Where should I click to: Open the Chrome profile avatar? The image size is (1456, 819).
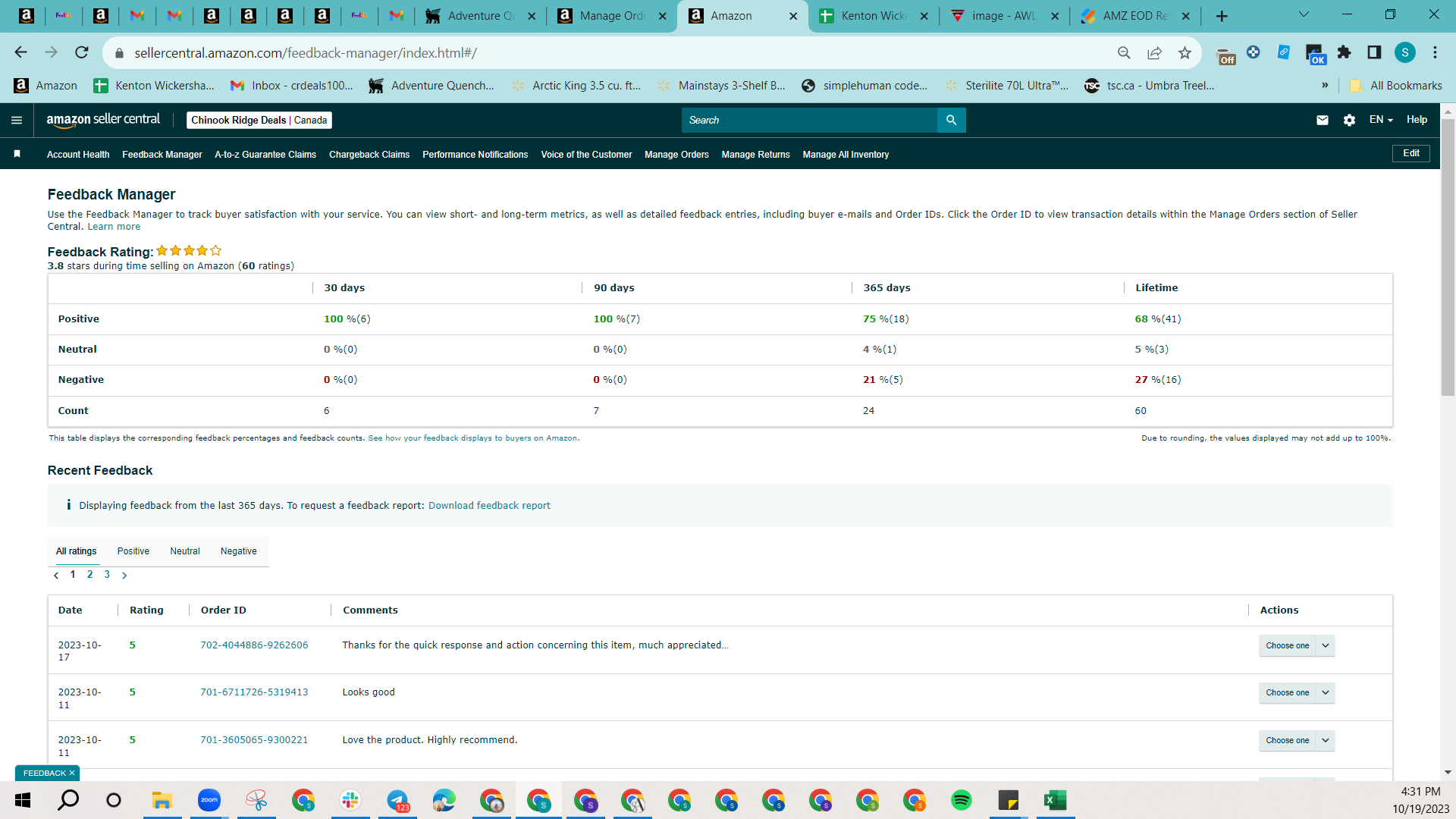[x=1405, y=52]
